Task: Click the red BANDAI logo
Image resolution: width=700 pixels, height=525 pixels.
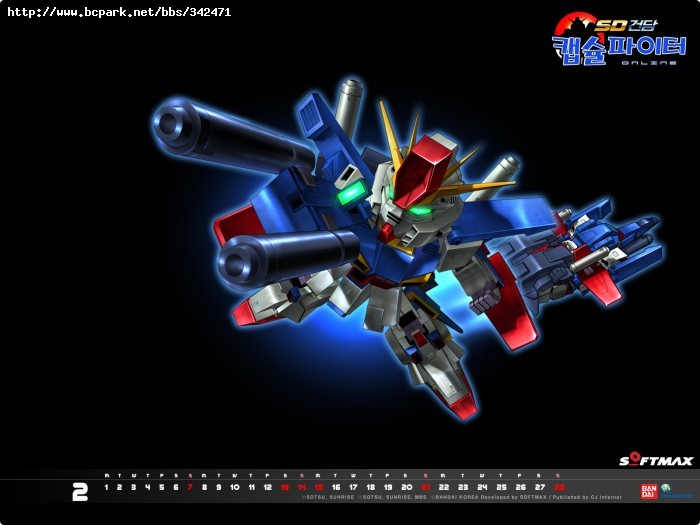Action: coord(649,492)
